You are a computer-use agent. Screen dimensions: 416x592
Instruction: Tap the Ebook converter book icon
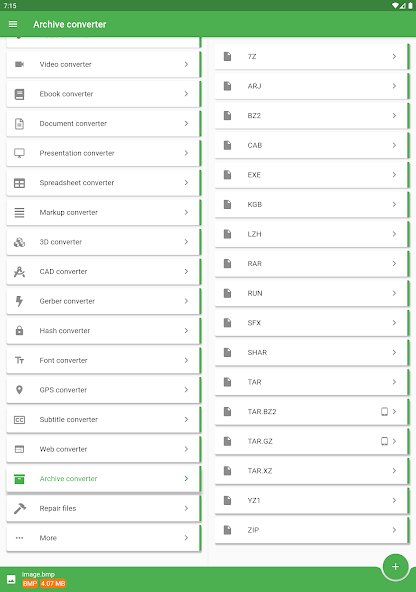[19, 94]
